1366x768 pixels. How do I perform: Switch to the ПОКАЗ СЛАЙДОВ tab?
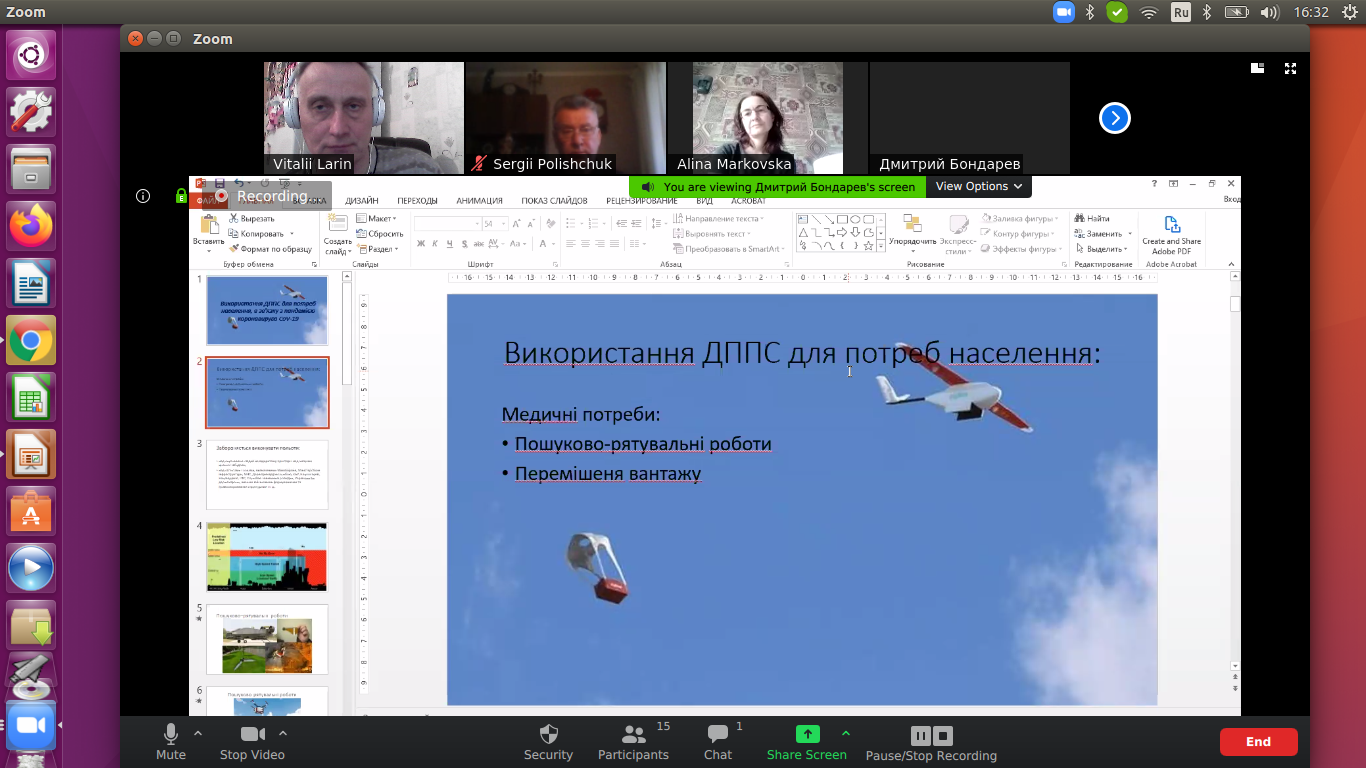click(x=554, y=201)
